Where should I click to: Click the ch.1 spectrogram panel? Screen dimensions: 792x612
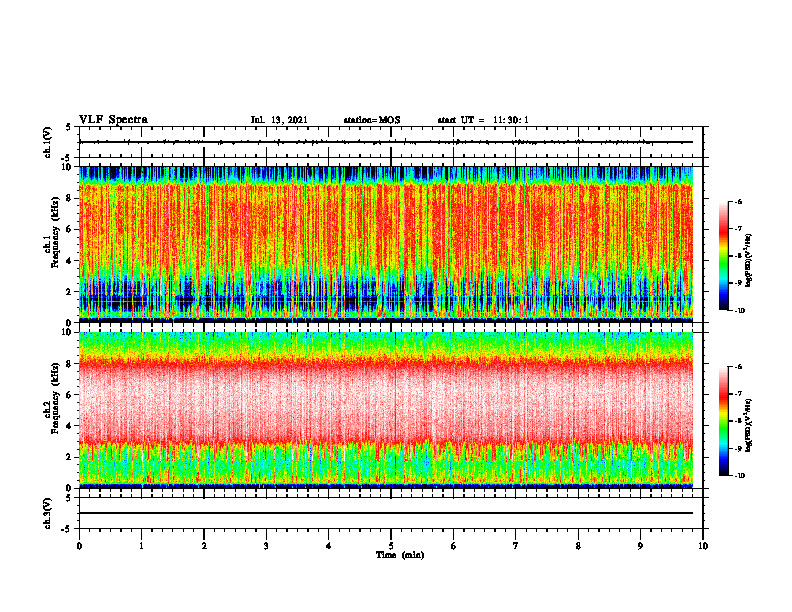click(386, 244)
